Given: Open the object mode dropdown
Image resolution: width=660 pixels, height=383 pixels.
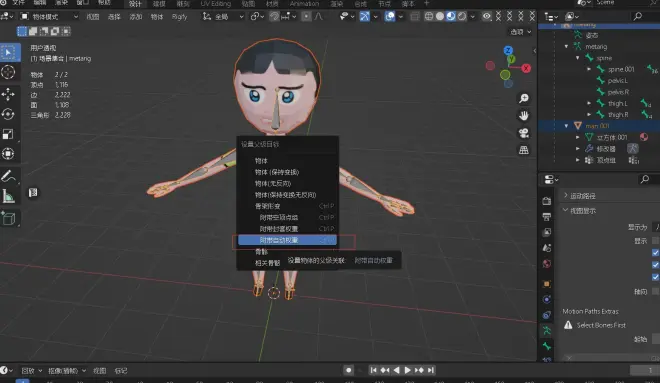Looking at the screenshot, I should point(49,17).
